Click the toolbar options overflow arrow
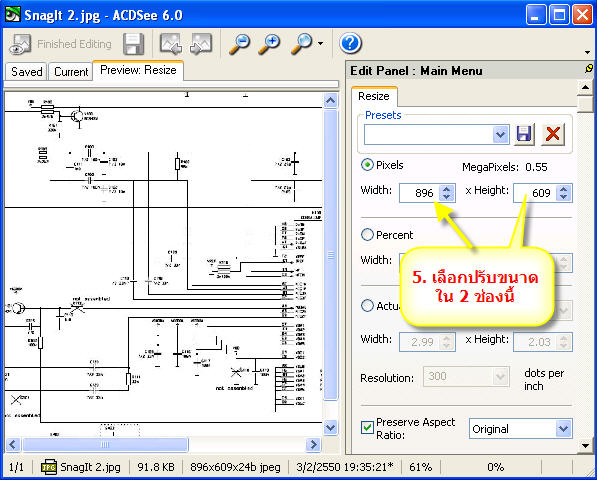597x480 pixels. pos(588,52)
